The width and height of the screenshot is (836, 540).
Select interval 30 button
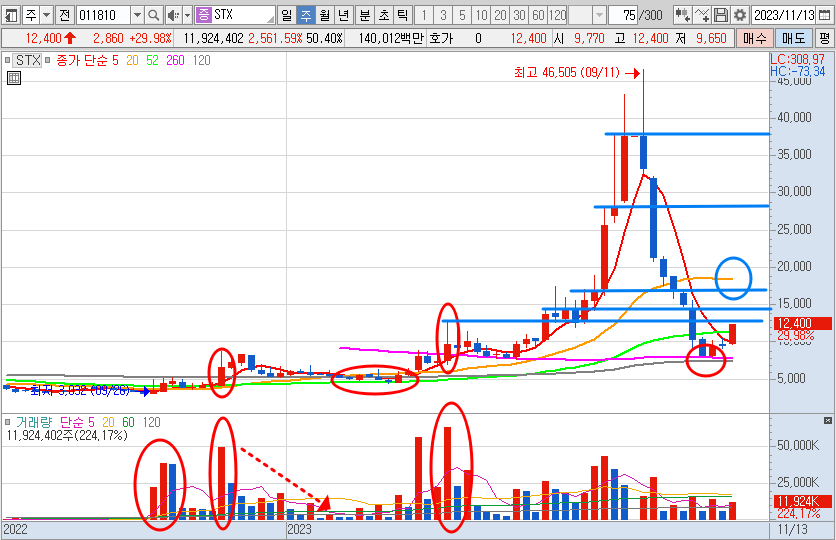click(519, 15)
